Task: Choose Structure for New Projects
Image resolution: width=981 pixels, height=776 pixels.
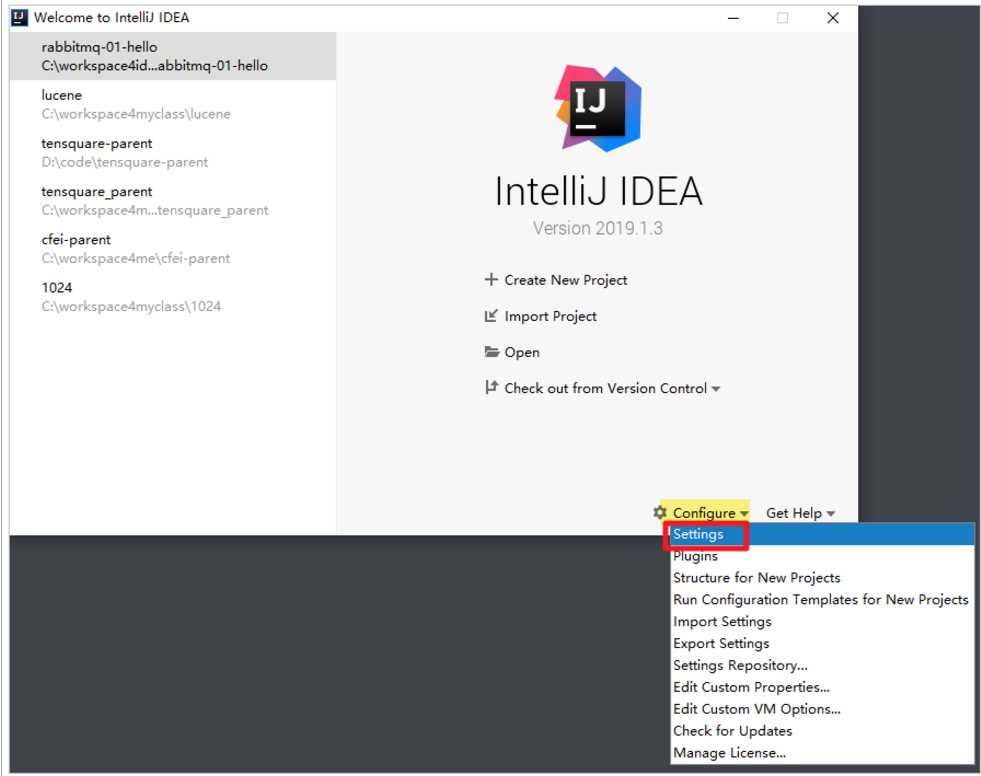Action: [823, 578]
